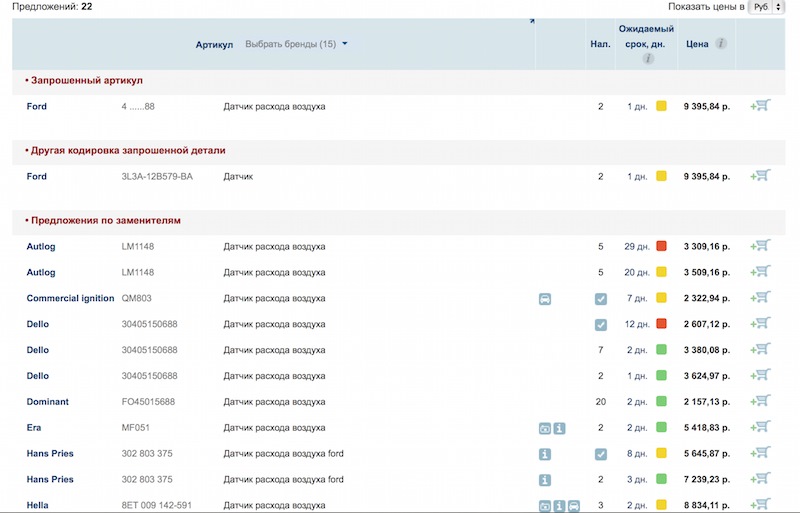Image resolution: width=800 pixels, height=513 pixels.
Task: Add Commercial ignition QM803 to cart
Action: point(760,298)
